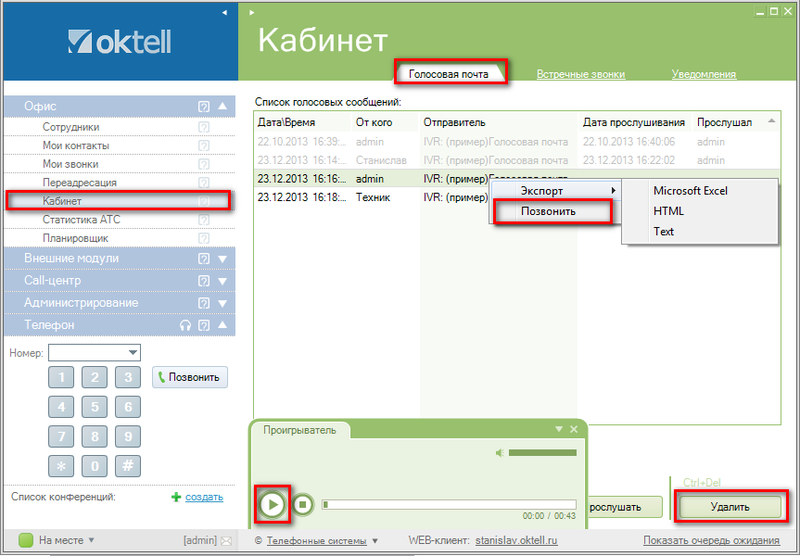Screen dimensions: 800x556
Task: Switch to the Встречные звонки tab
Action: (580, 74)
